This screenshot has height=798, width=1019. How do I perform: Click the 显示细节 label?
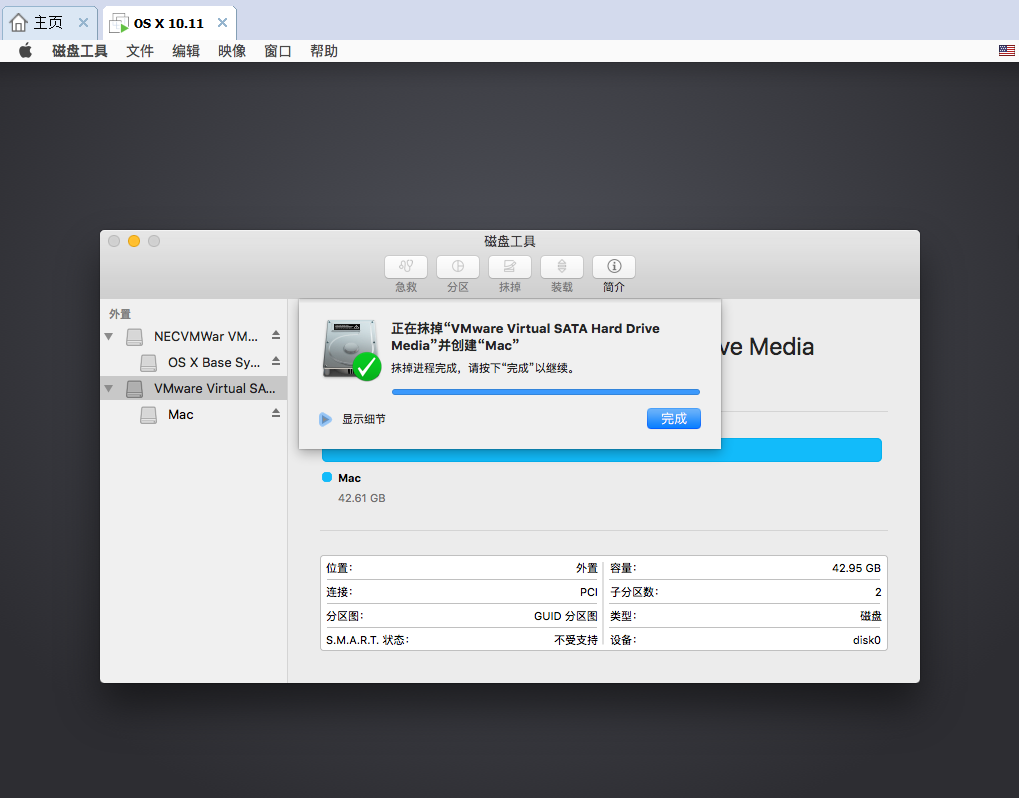(364, 419)
